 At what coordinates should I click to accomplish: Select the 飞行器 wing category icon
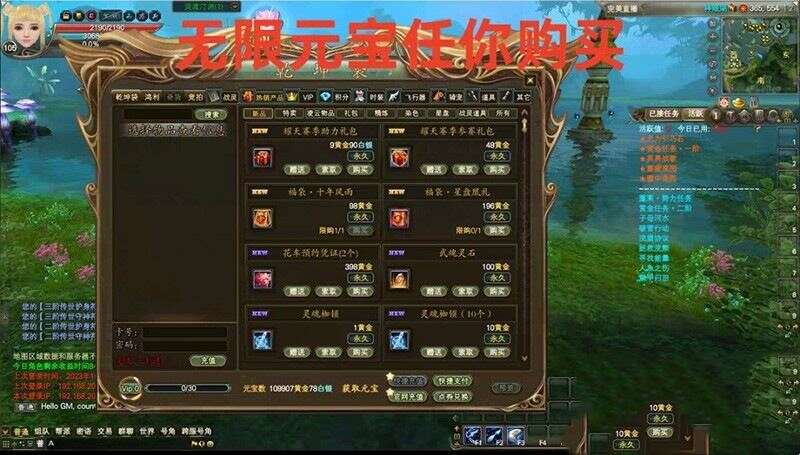pyautogui.click(x=394, y=96)
